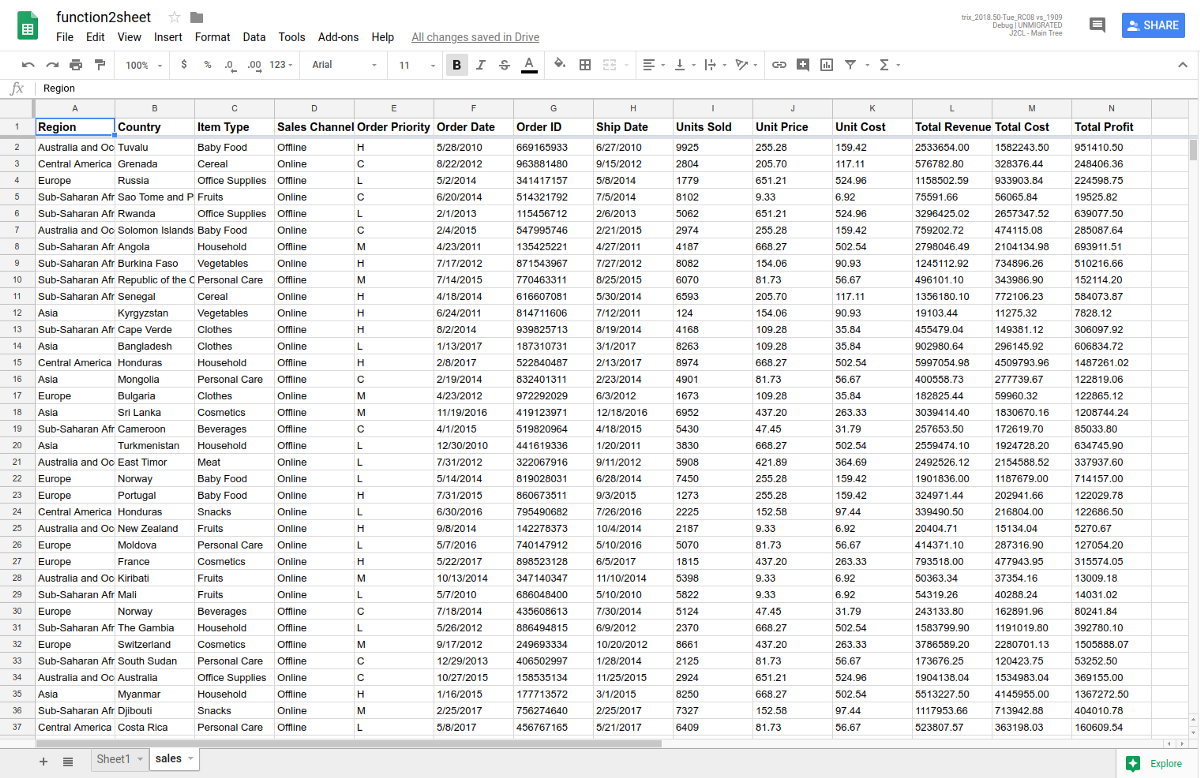Image resolution: width=1200 pixels, height=778 pixels.
Task: Switch to the Sheet1 tab
Action: click(x=113, y=759)
